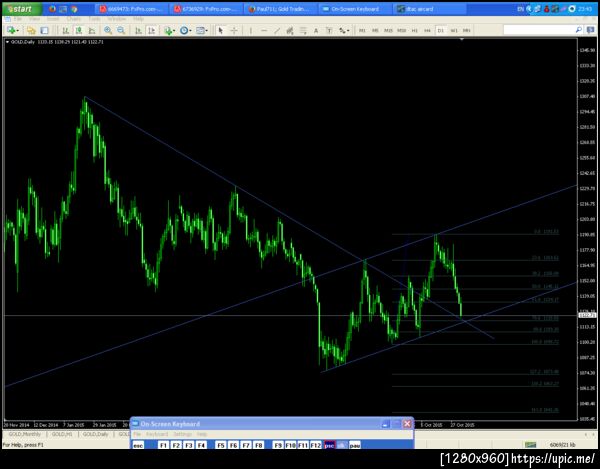
Task: Select the Text Label 'T' icon
Action: (x=329, y=30)
